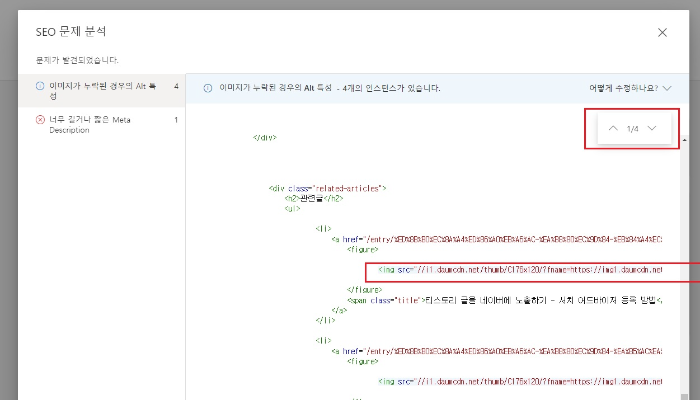Click the 1/4 instance counter
The width and height of the screenshot is (700, 400).
(x=633, y=129)
